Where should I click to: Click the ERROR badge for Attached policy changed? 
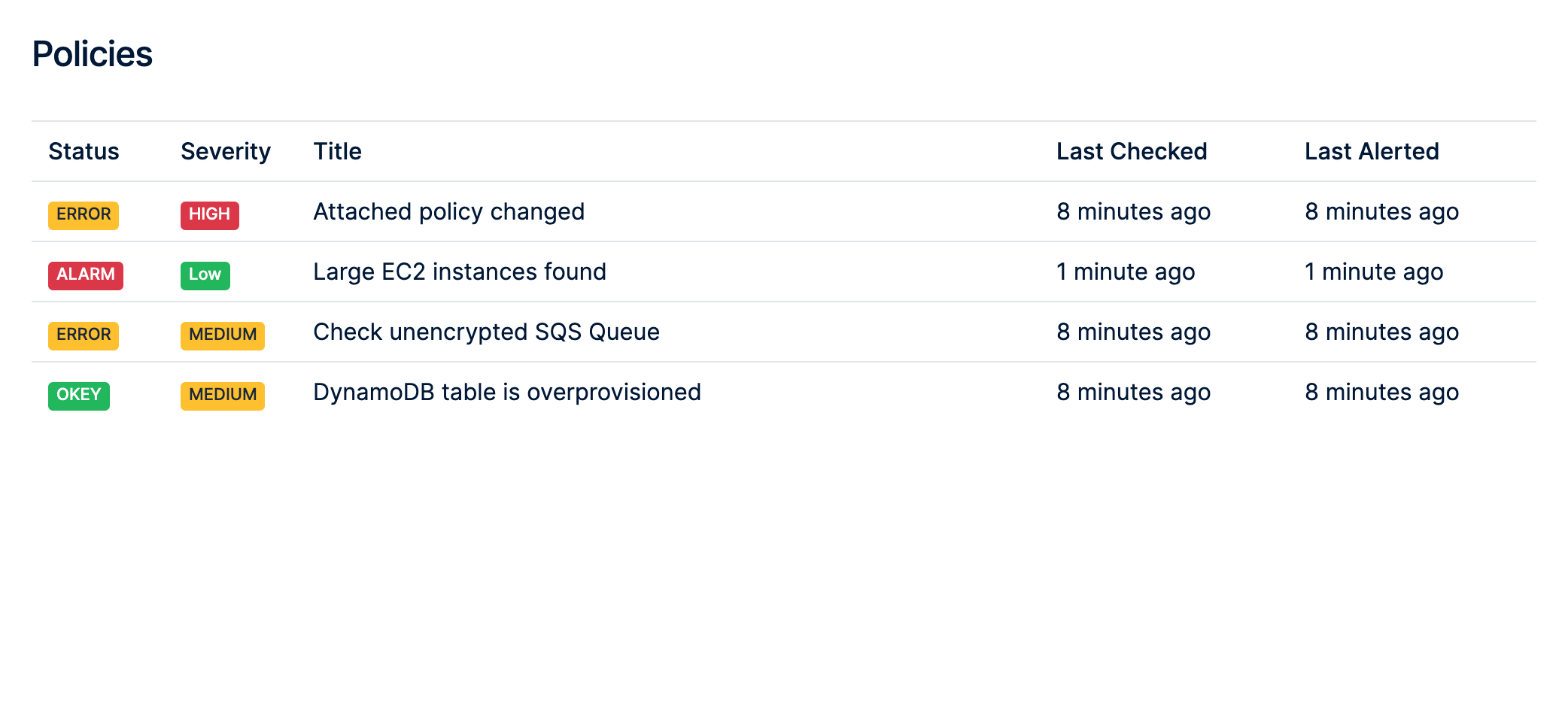pyautogui.click(x=84, y=215)
